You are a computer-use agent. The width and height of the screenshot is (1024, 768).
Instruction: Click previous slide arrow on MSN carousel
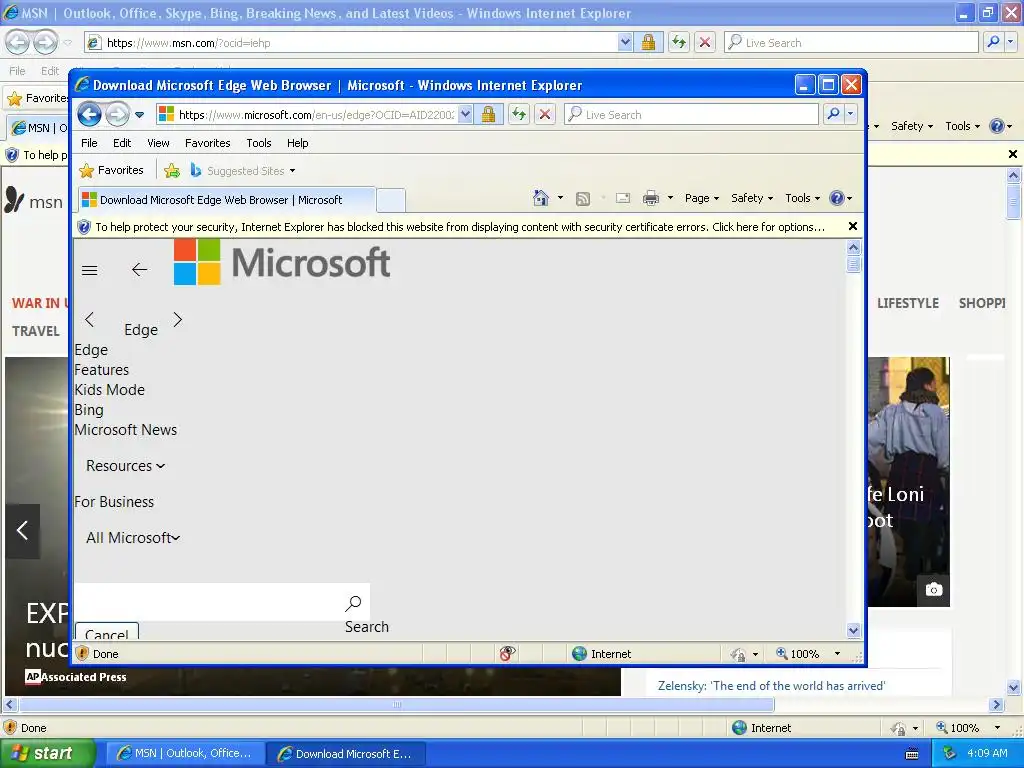23,530
